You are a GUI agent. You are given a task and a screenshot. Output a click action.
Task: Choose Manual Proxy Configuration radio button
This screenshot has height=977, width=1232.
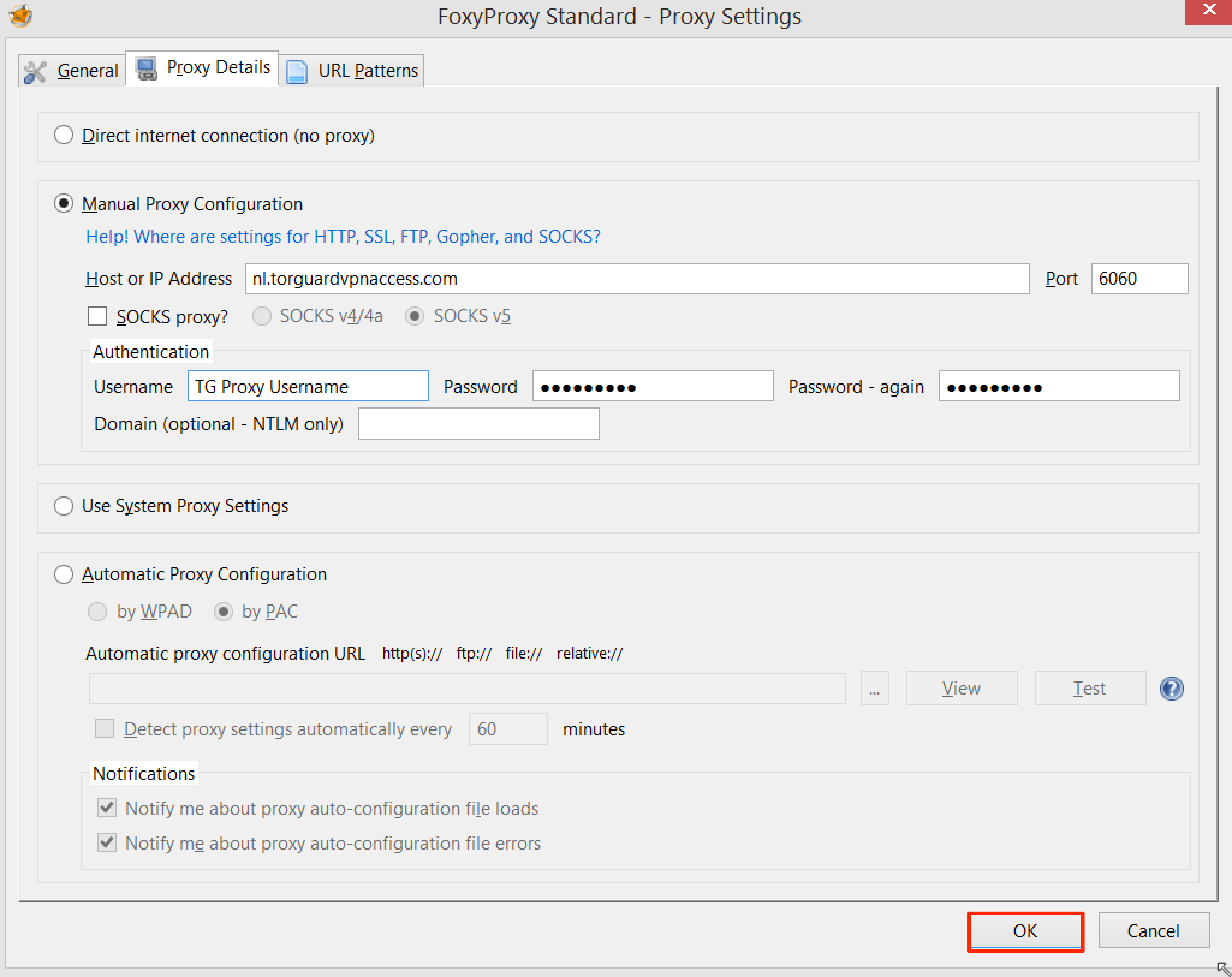64,204
